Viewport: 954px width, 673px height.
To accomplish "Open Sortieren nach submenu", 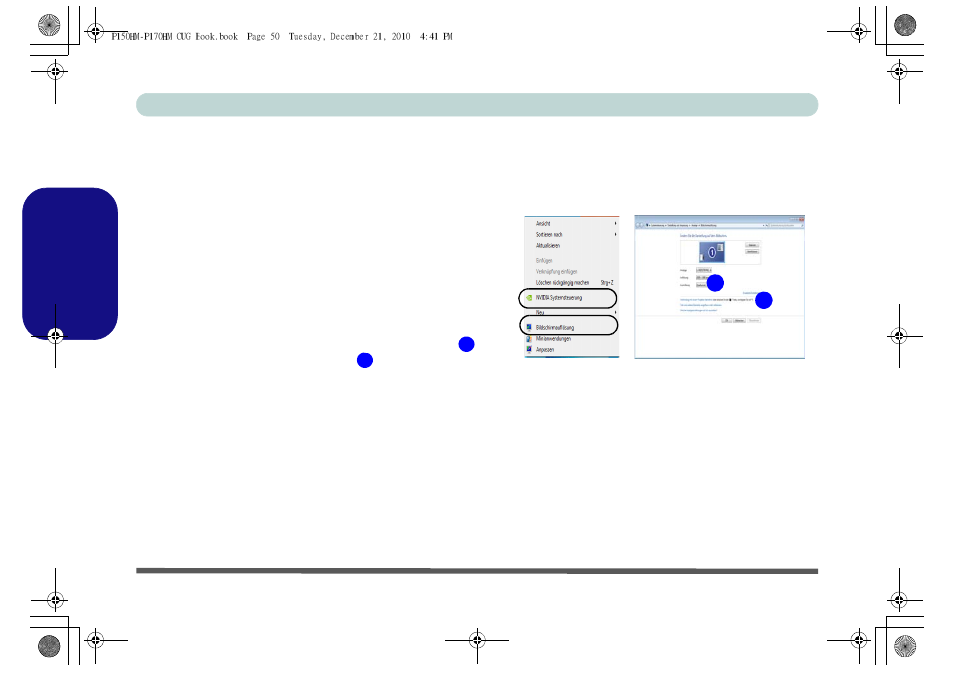I will point(571,234).
